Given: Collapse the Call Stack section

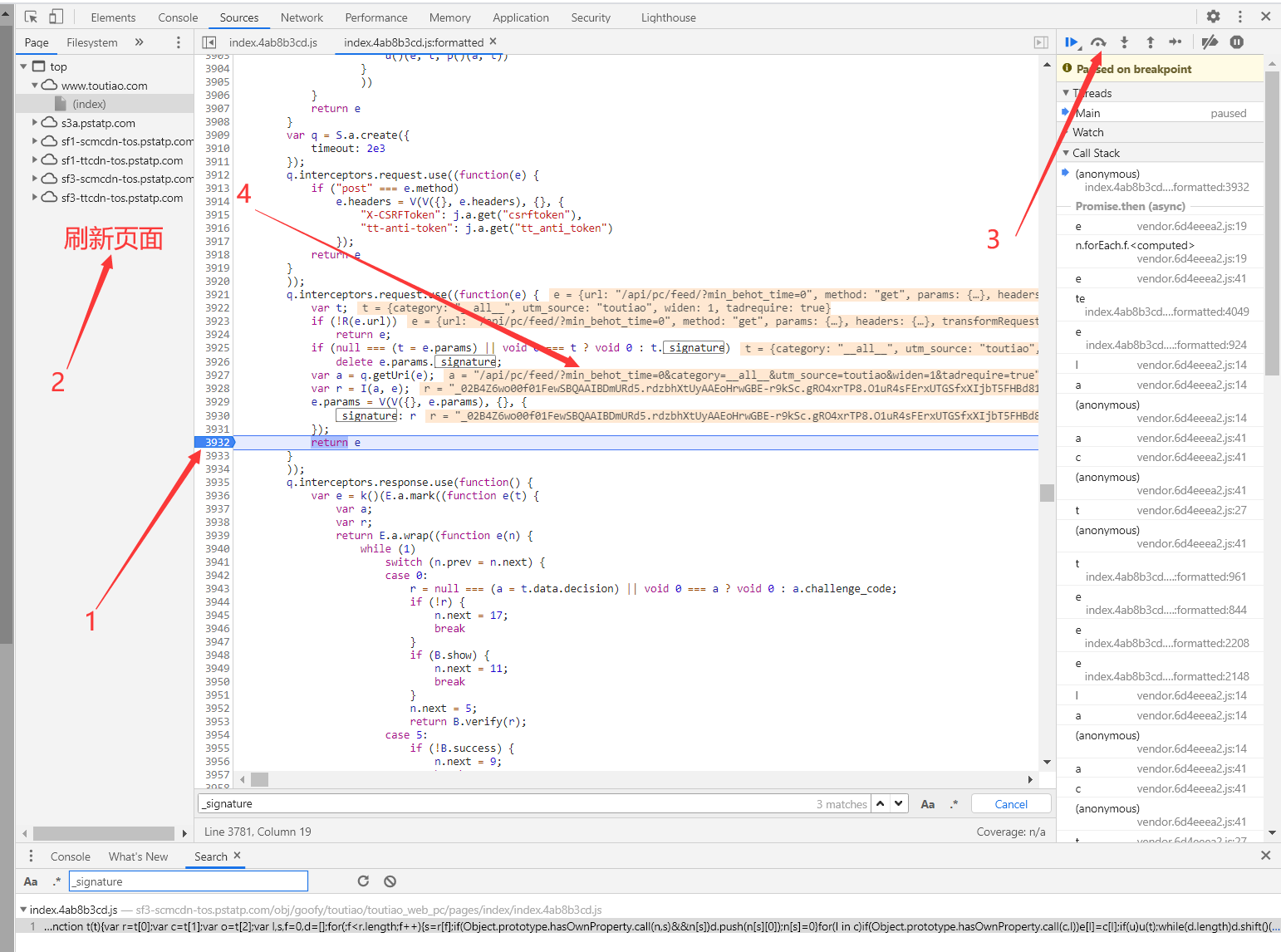Looking at the screenshot, I should tap(1066, 153).
